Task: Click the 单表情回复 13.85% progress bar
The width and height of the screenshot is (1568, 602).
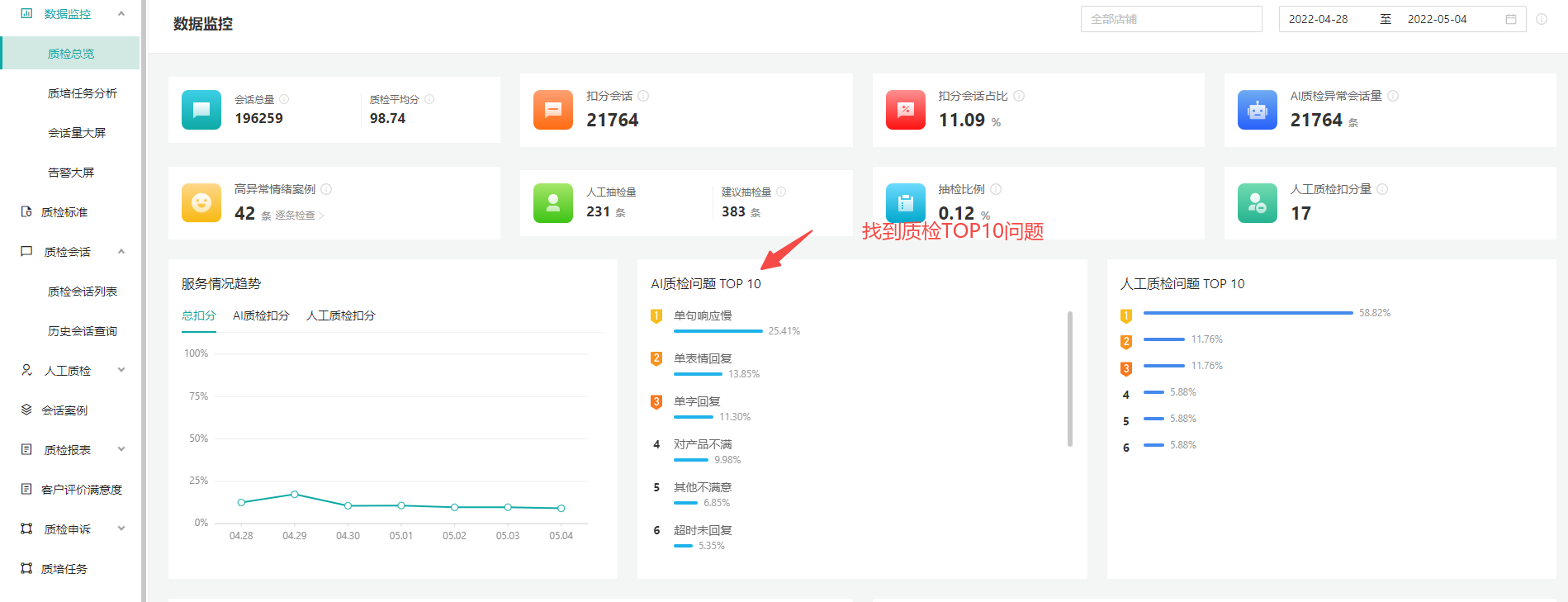Action: 698,374
